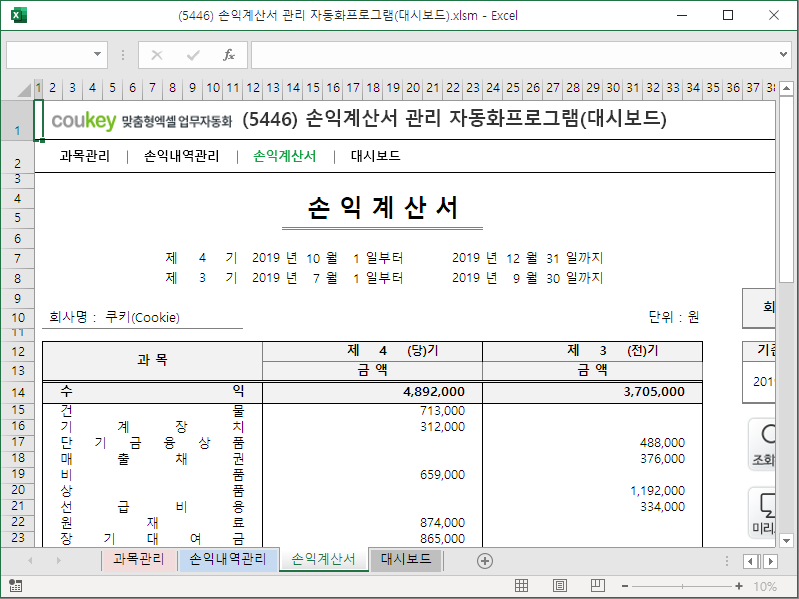Click the 과 목 table header

coord(152,360)
